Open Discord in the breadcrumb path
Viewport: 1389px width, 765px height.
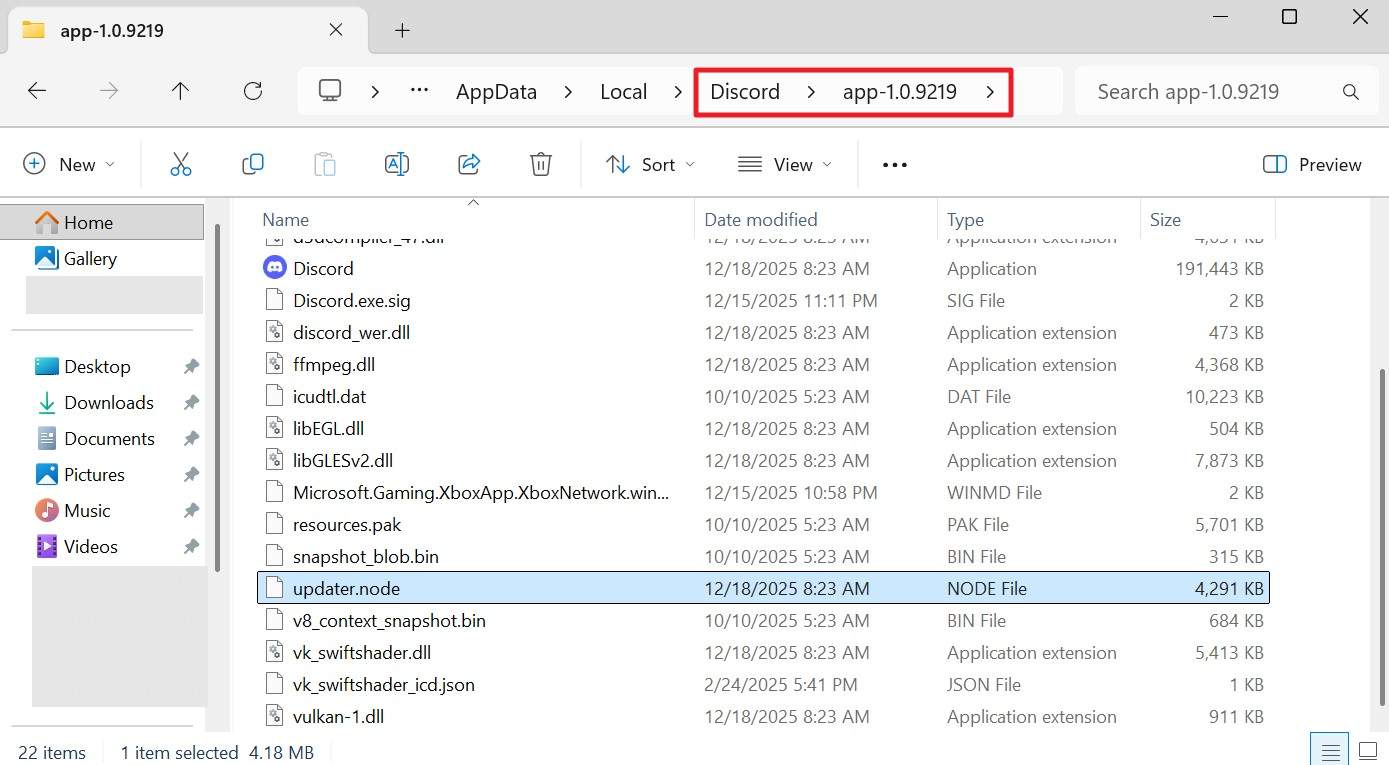click(744, 91)
